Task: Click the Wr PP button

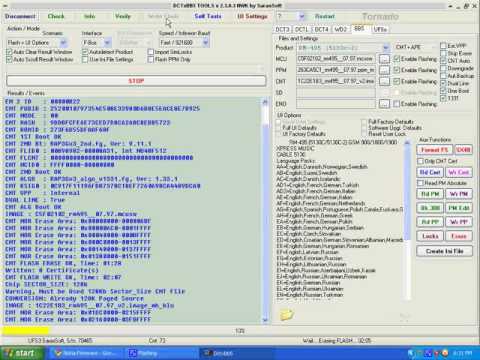Action: (x=459, y=222)
